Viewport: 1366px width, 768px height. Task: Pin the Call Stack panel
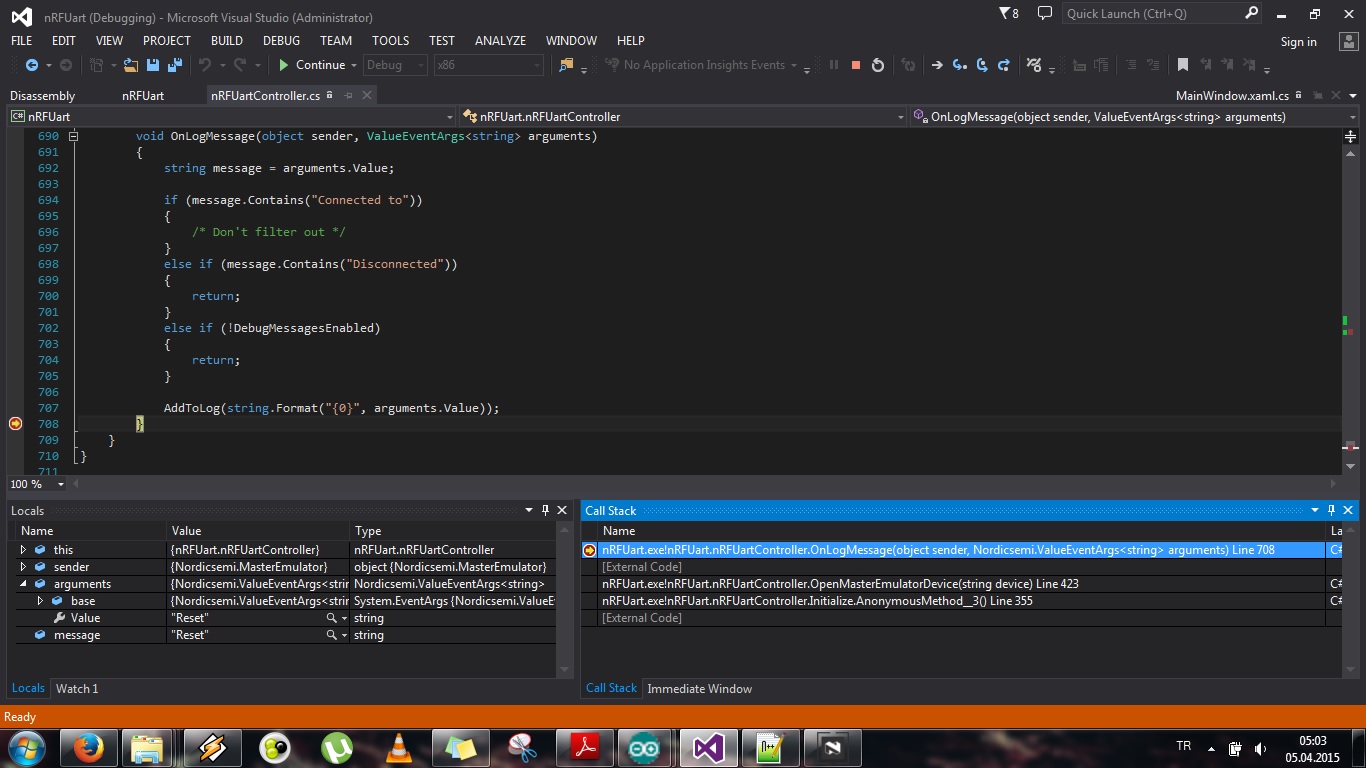1332,510
